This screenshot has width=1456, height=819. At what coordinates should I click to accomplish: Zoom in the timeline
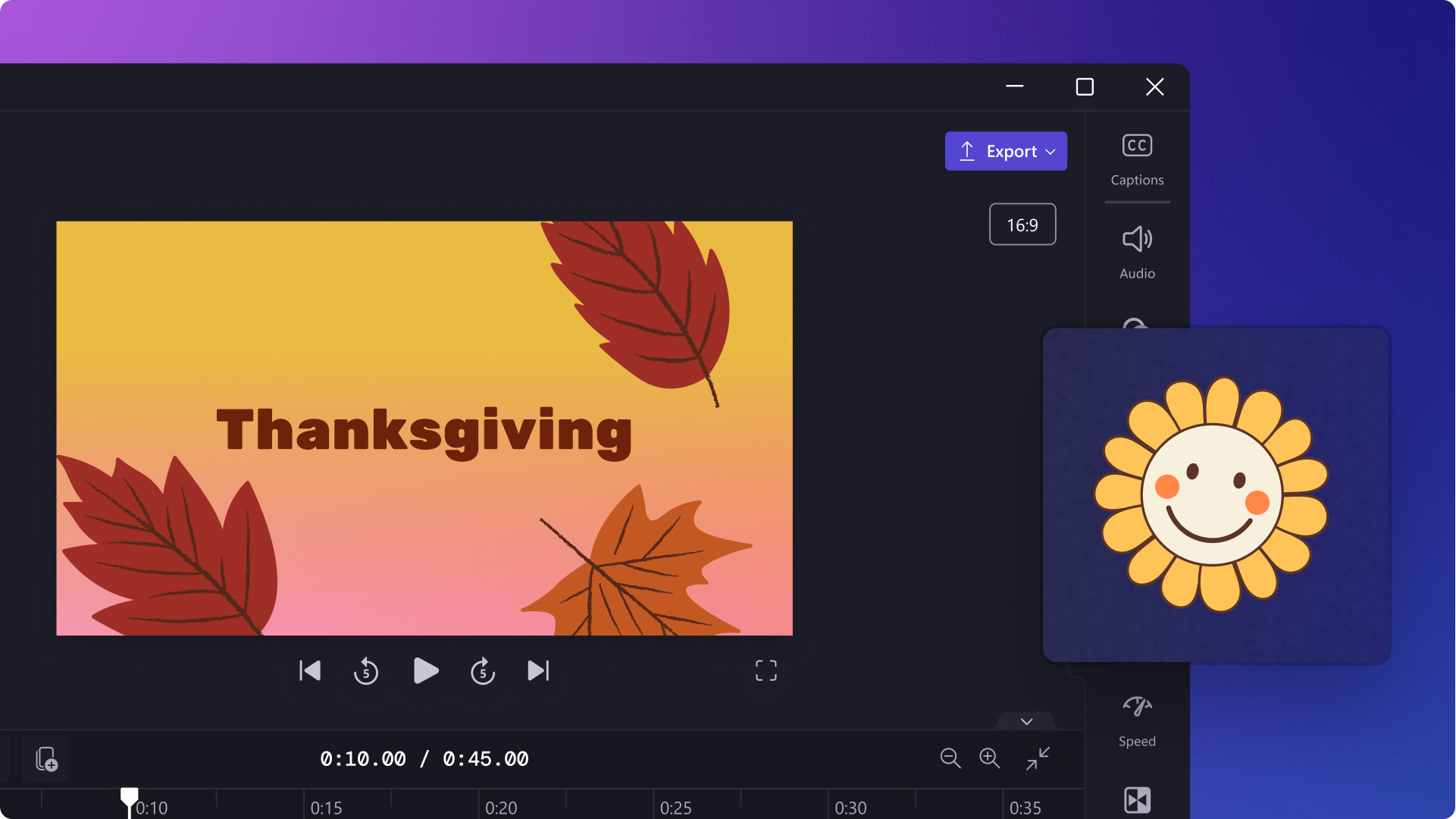pyautogui.click(x=989, y=758)
